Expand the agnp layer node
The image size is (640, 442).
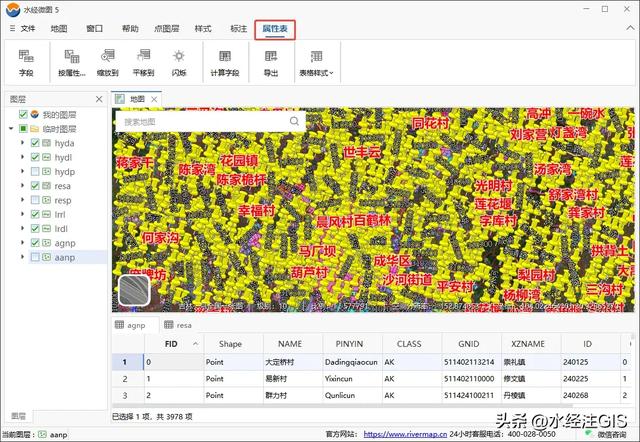22,243
